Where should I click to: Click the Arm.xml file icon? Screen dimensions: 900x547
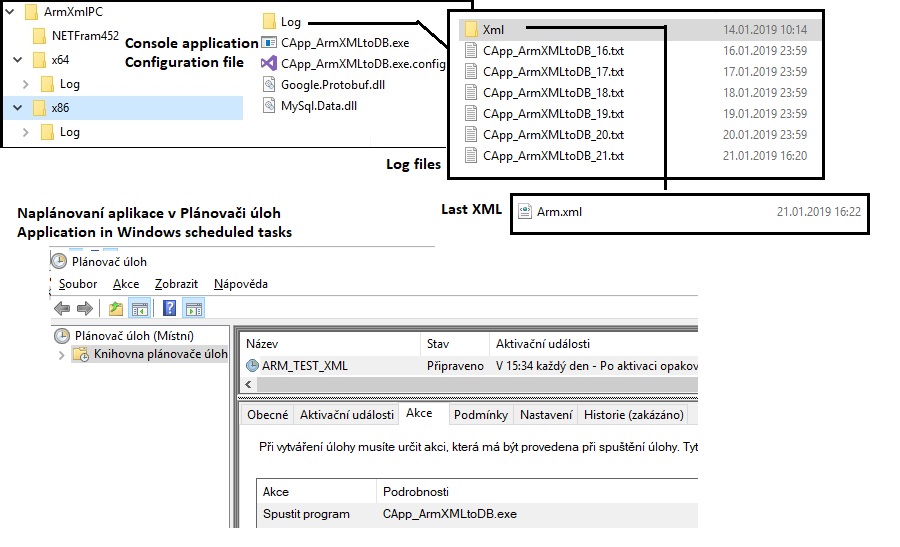pyautogui.click(x=525, y=211)
